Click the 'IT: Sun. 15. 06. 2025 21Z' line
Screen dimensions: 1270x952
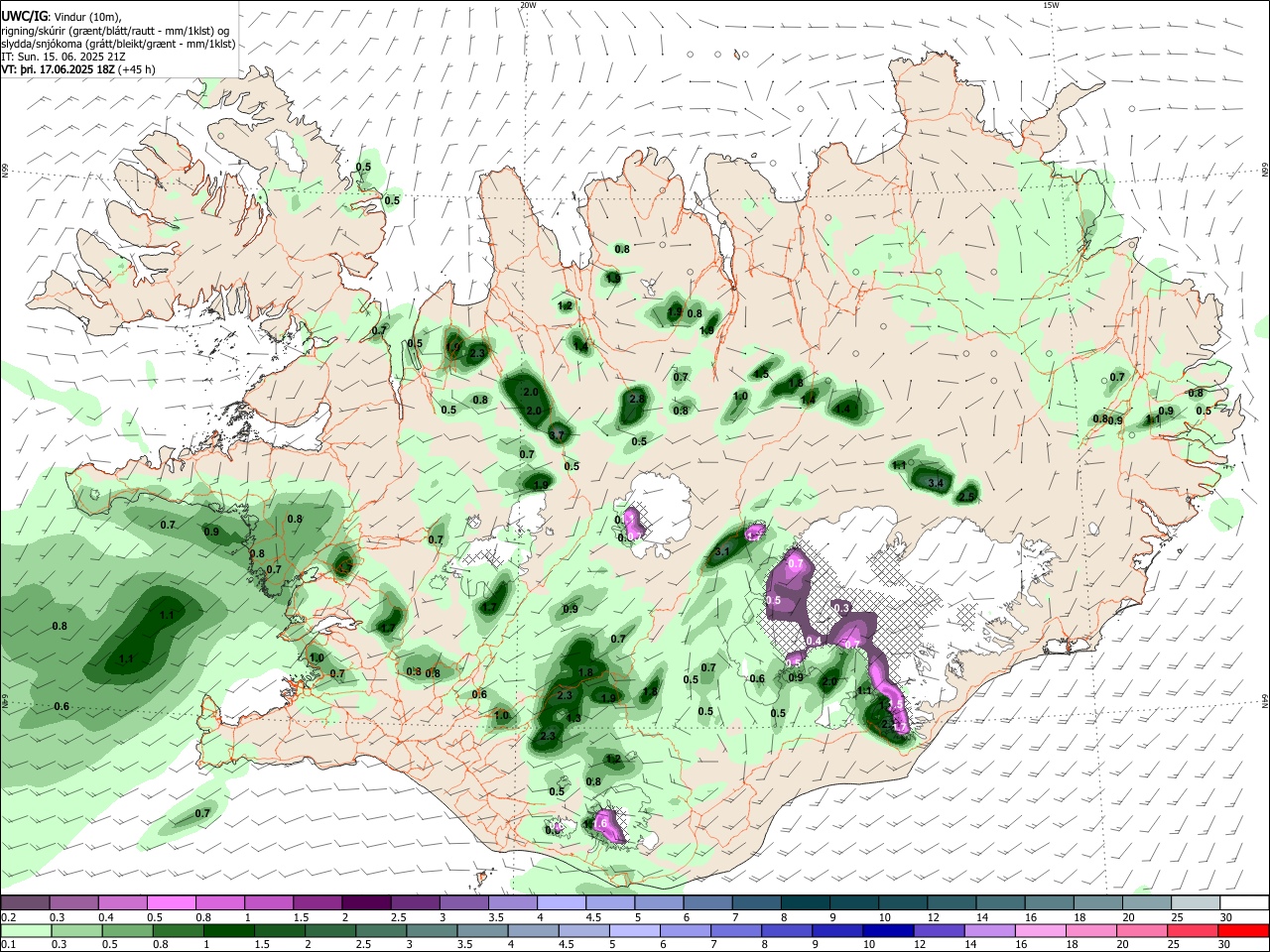click(x=63, y=57)
